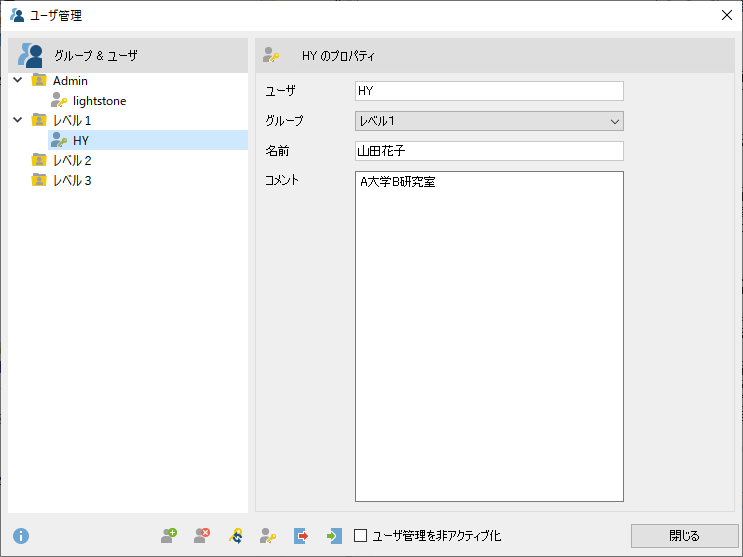Select the レベル 2 group

[x=72, y=160]
